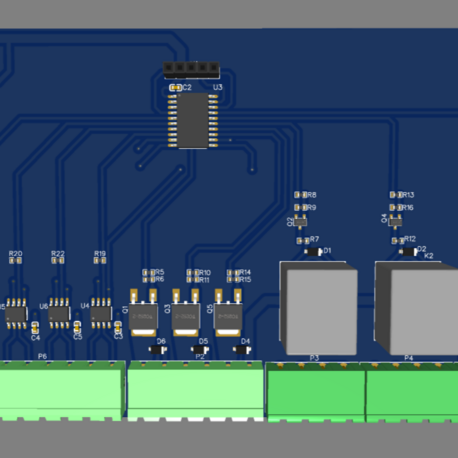Pick the R12 resistor

[398, 240]
